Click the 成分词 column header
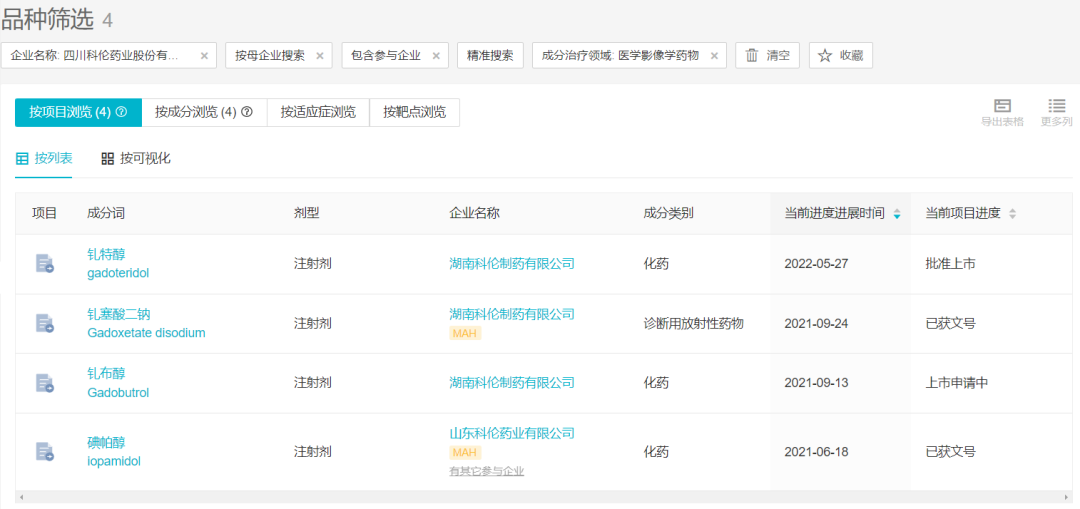 tap(106, 214)
